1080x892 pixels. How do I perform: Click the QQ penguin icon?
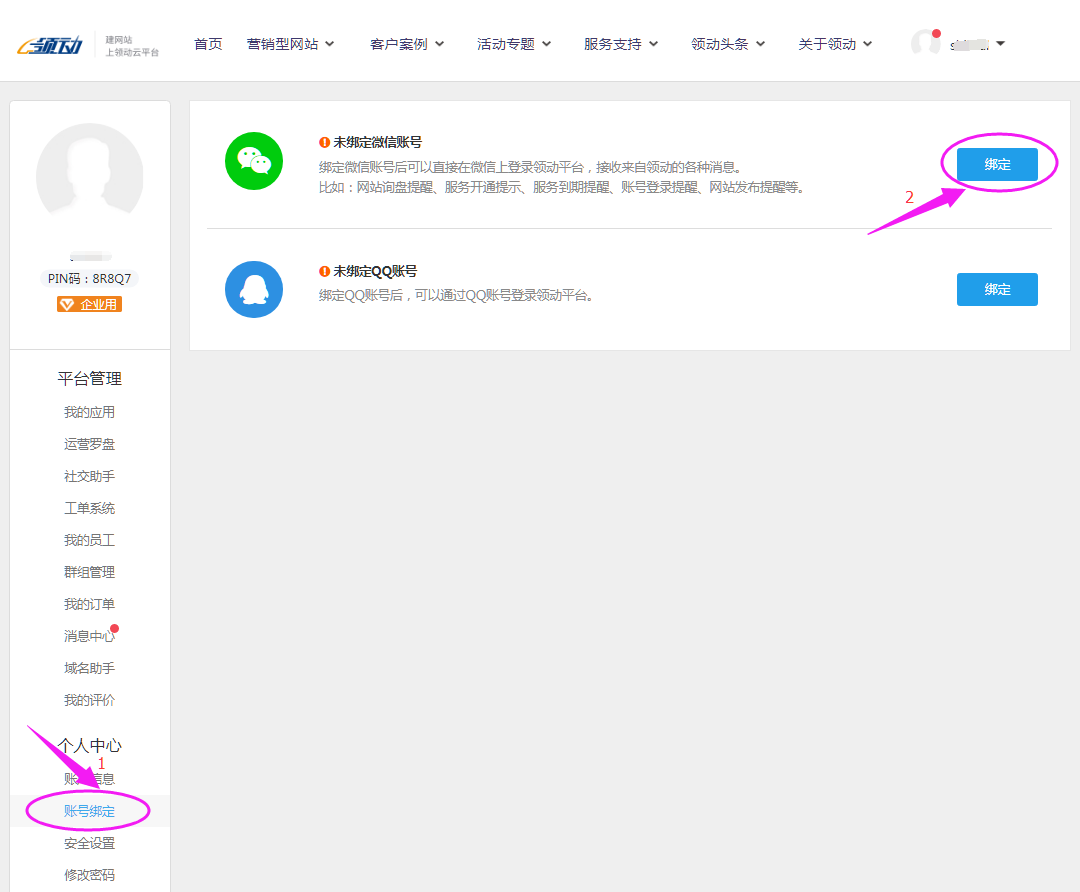[254, 289]
